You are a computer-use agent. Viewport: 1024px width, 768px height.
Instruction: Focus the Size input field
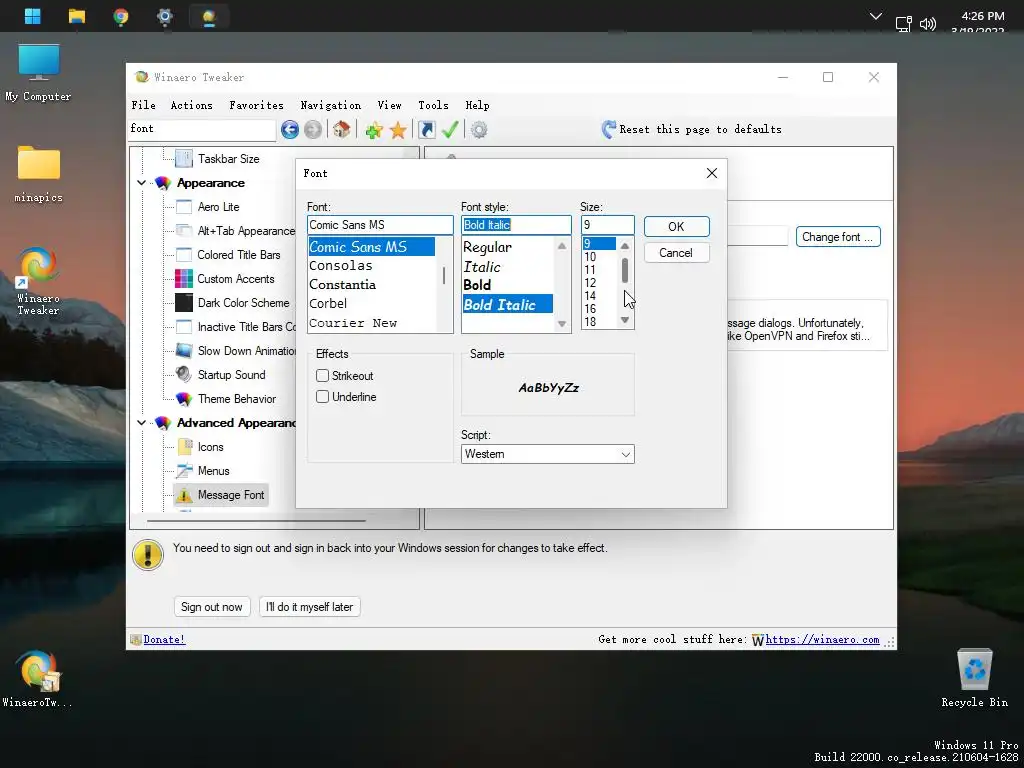click(607, 225)
